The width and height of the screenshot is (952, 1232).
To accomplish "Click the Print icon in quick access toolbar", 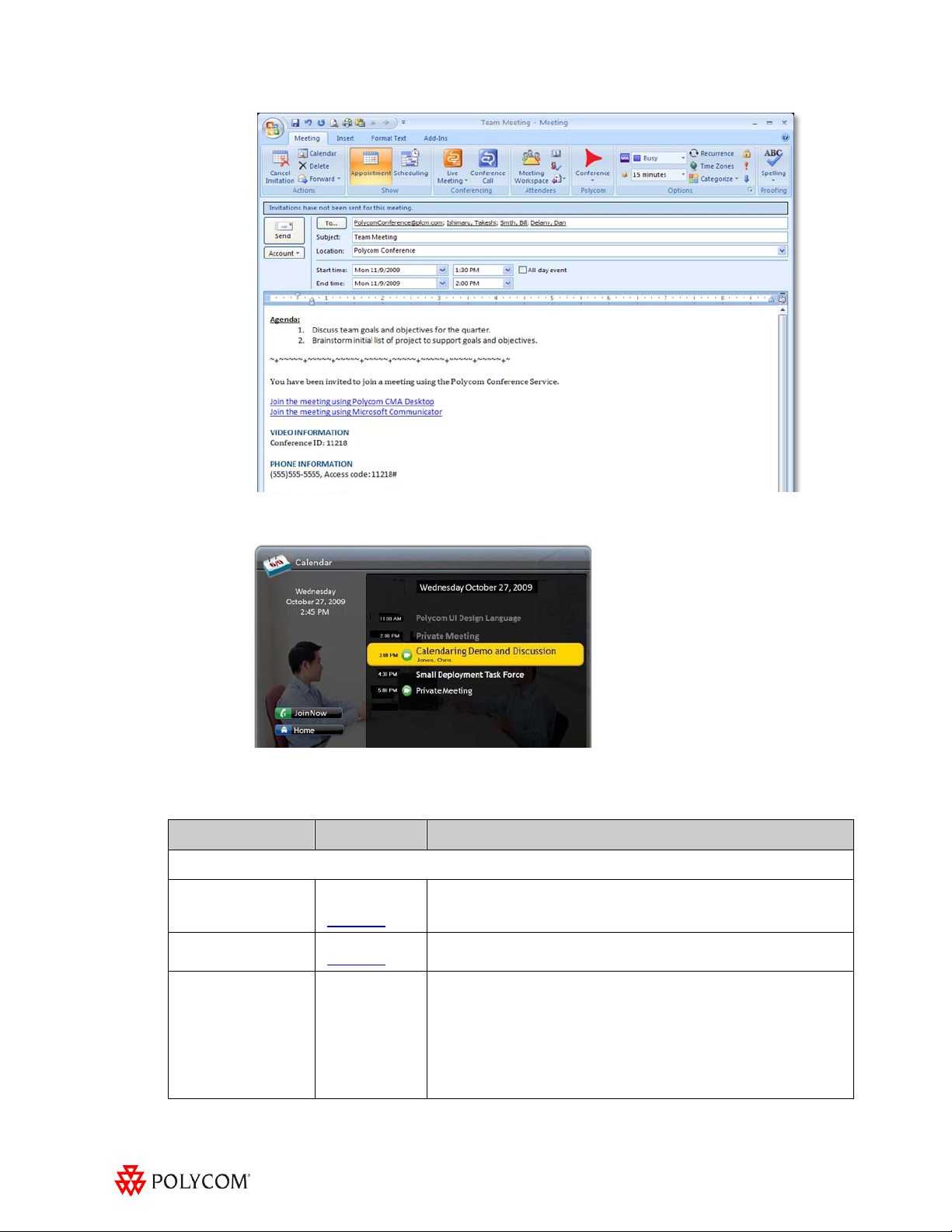I will point(347,123).
